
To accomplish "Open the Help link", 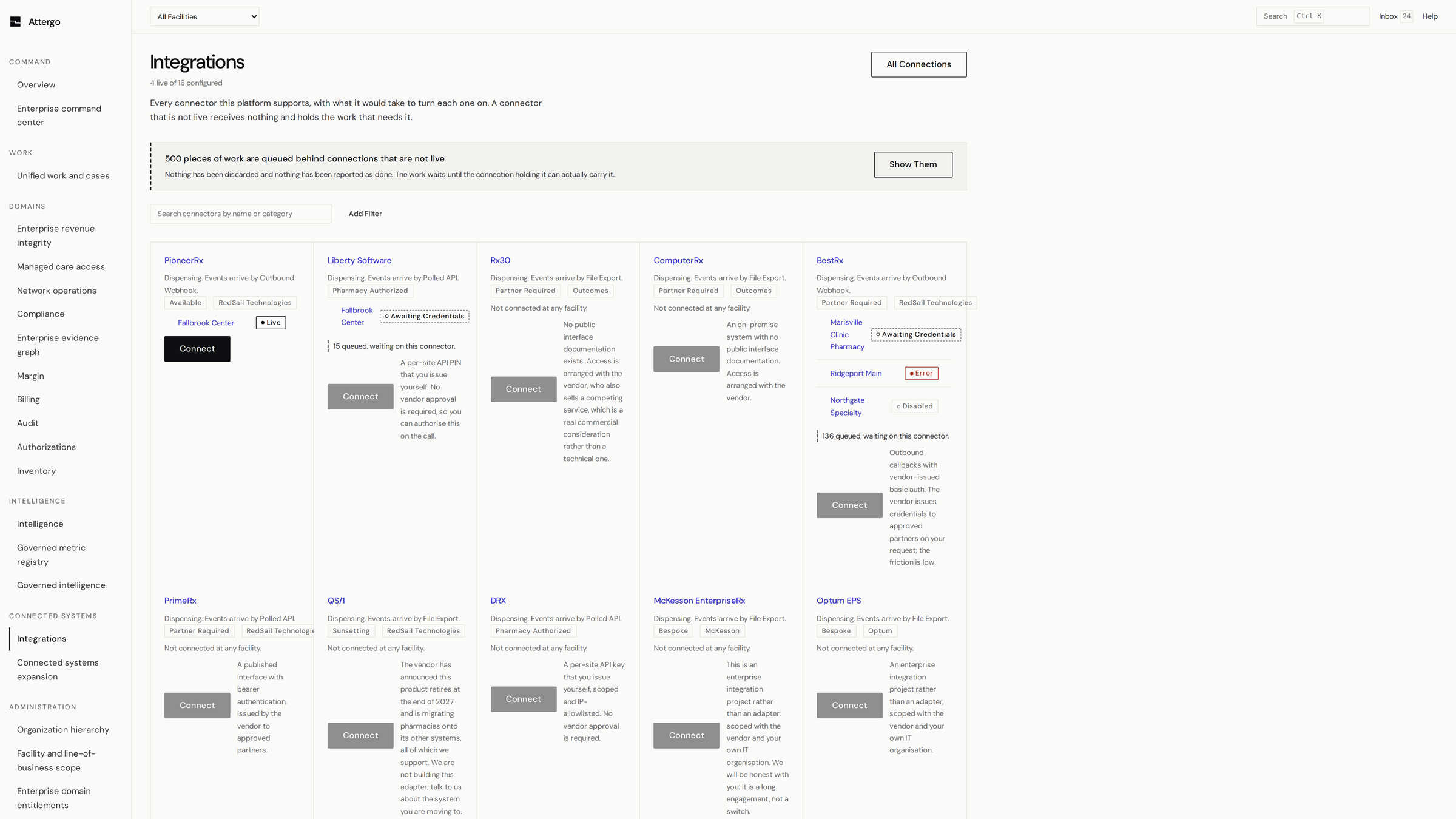I will tap(1429, 16).
